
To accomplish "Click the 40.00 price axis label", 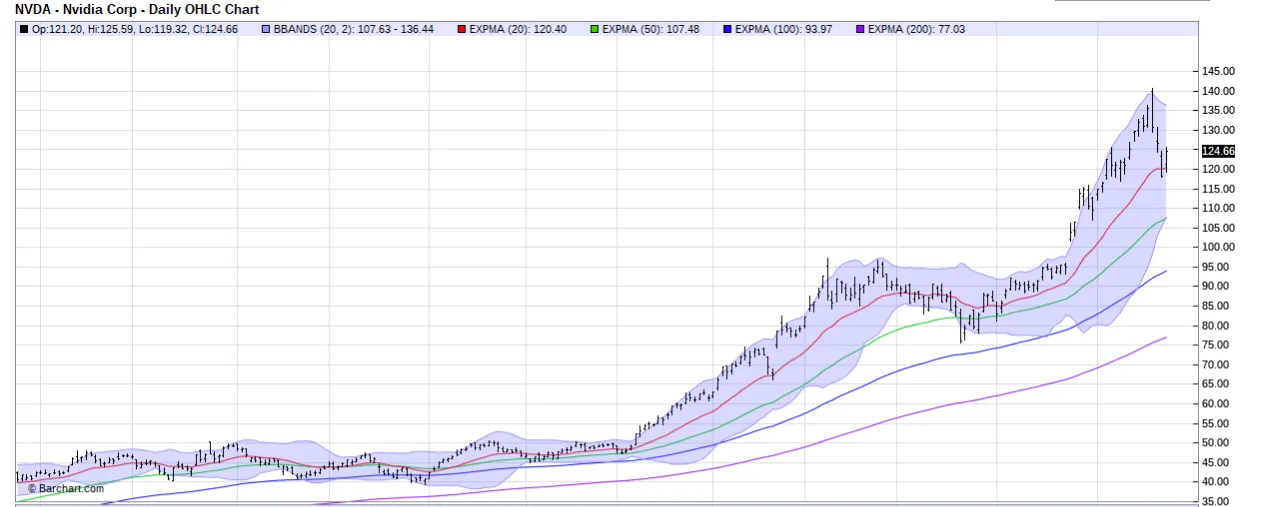I will [x=1218, y=482].
